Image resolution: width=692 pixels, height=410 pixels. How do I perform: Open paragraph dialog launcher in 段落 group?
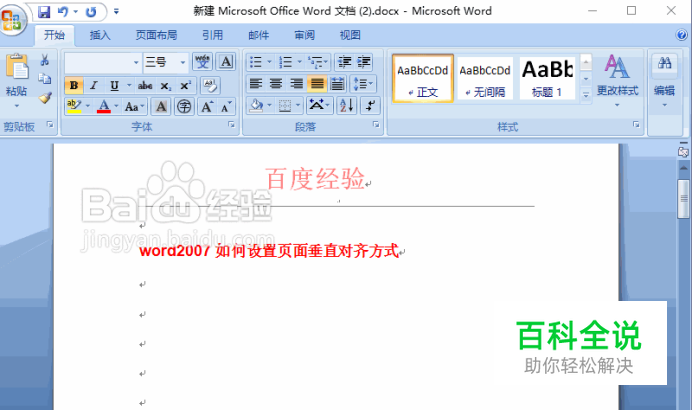pyautogui.click(x=376, y=125)
